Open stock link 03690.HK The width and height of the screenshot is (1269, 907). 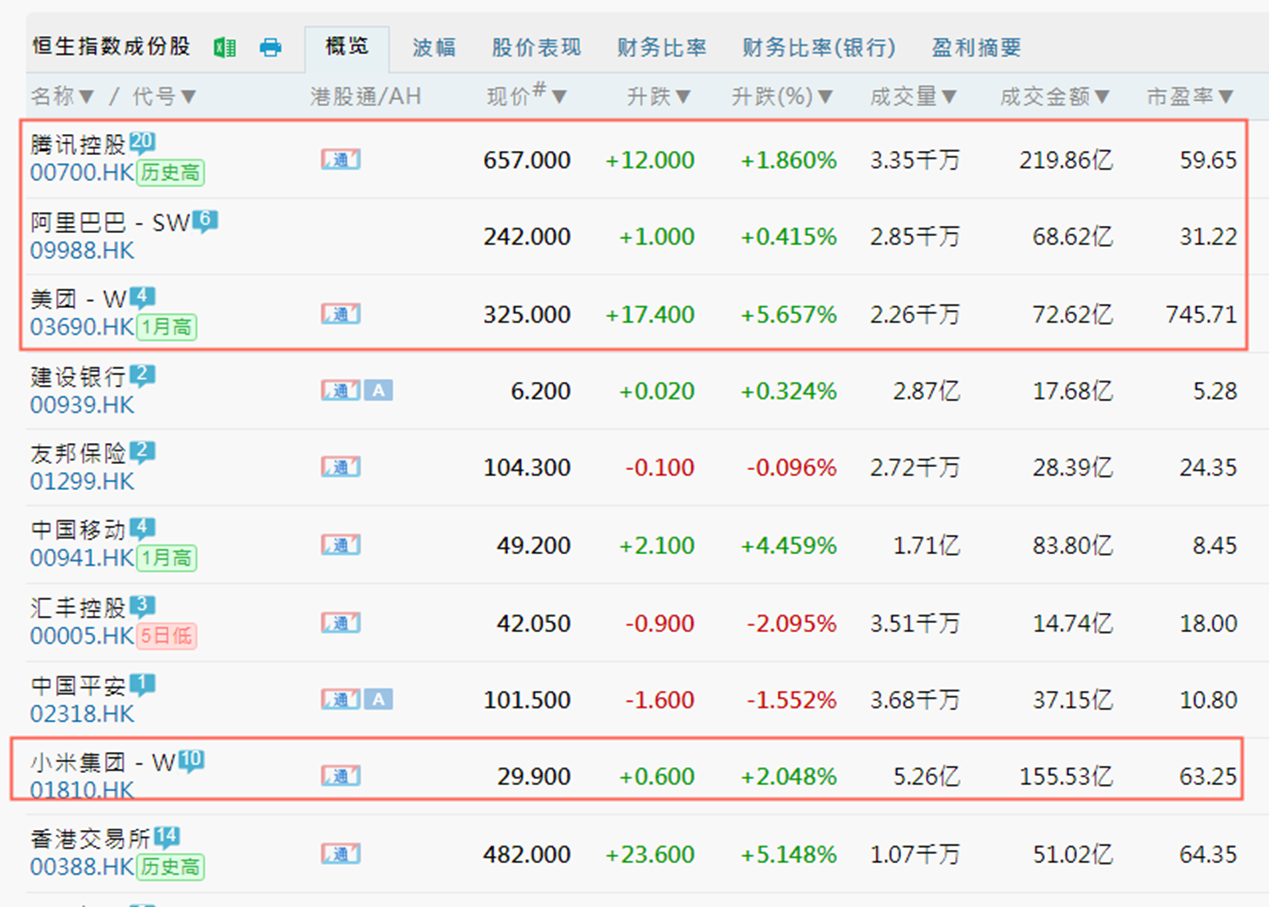(82, 327)
